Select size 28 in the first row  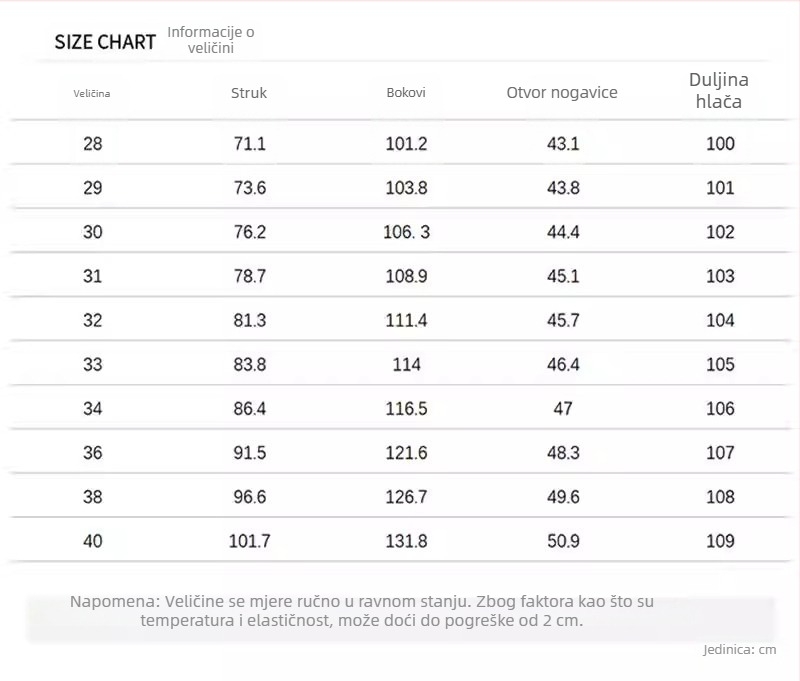coord(93,144)
